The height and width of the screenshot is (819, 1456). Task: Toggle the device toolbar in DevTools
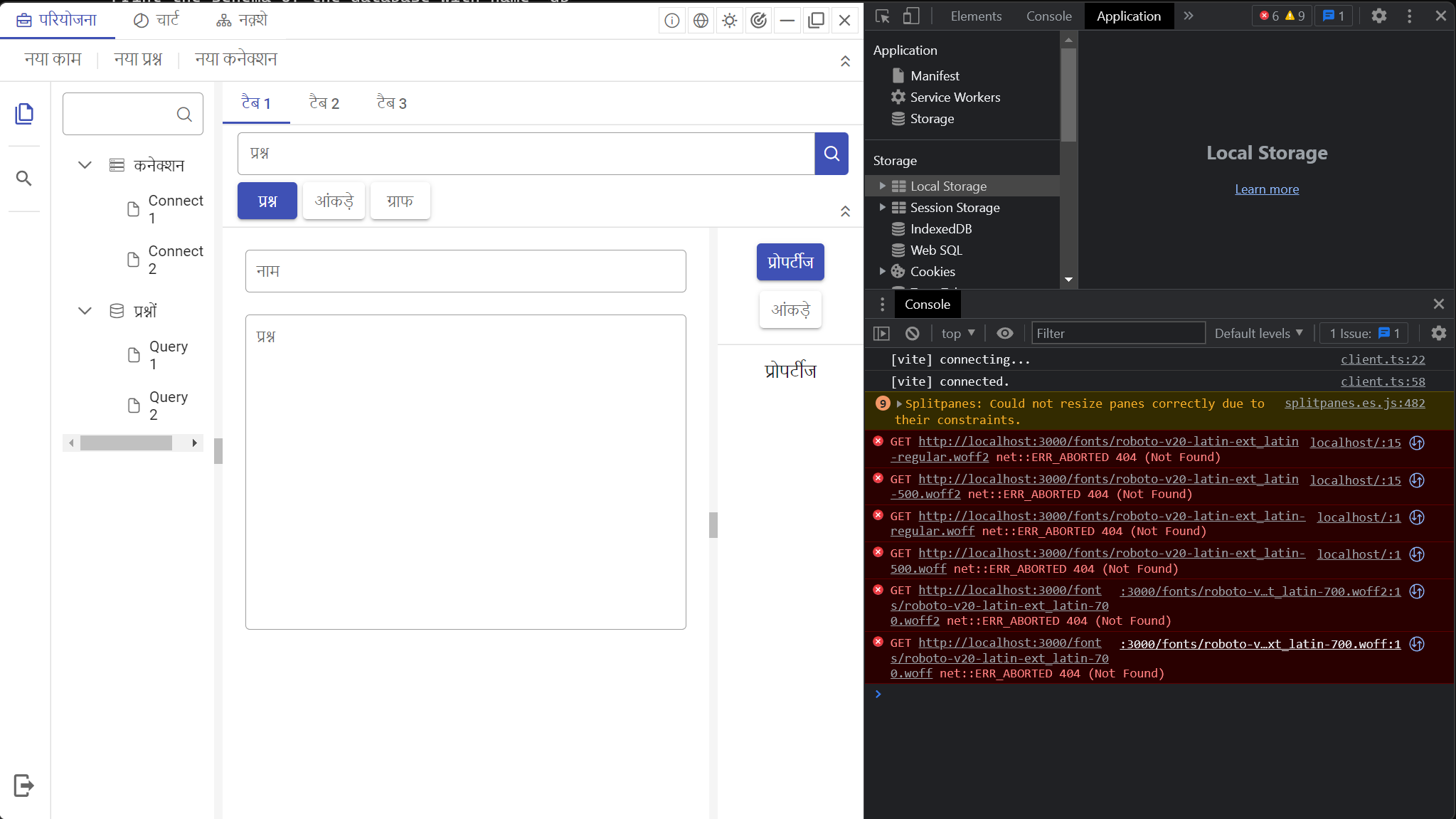(911, 16)
